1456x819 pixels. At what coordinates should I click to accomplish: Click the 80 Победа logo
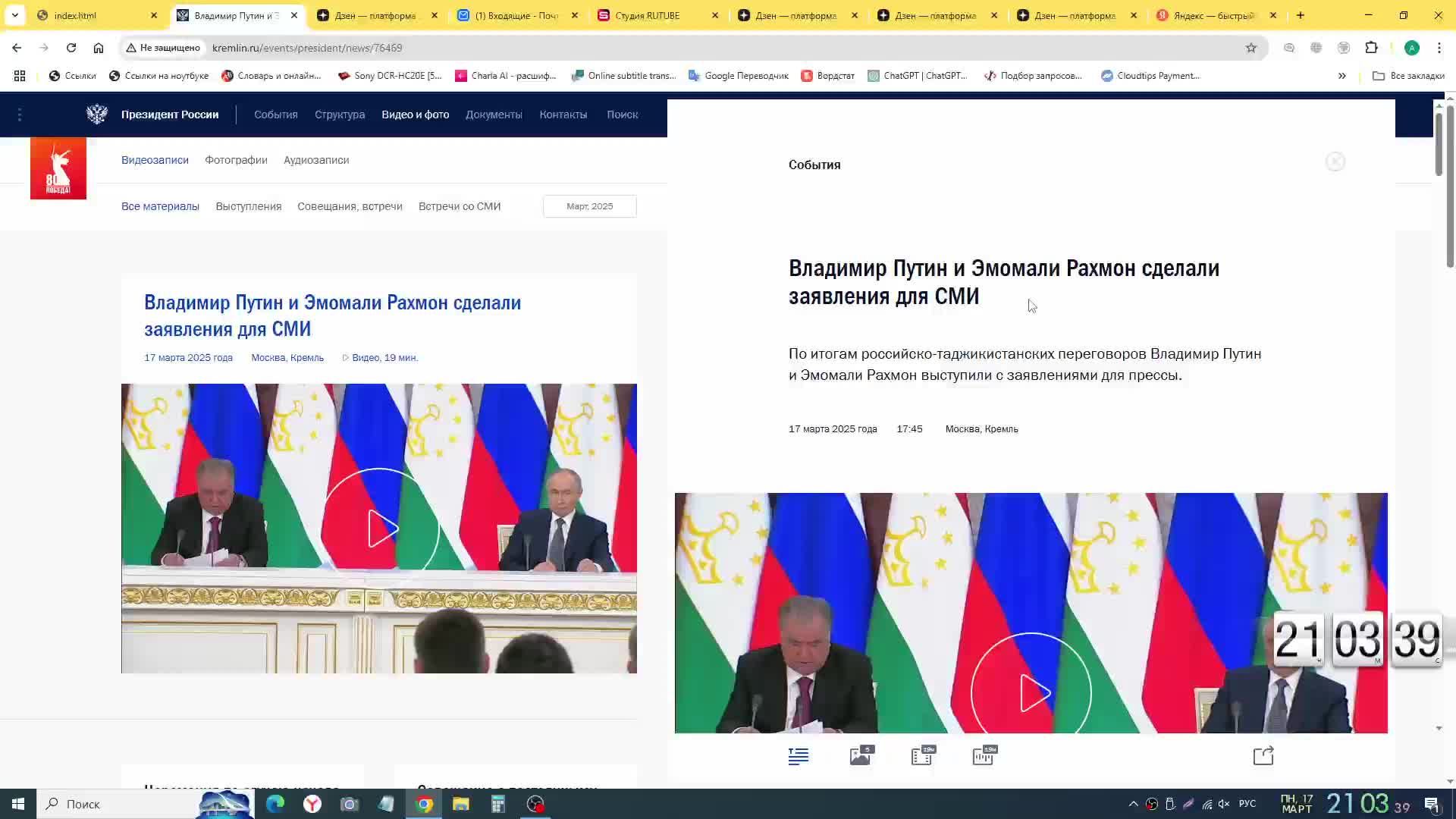click(x=58, y=168)
